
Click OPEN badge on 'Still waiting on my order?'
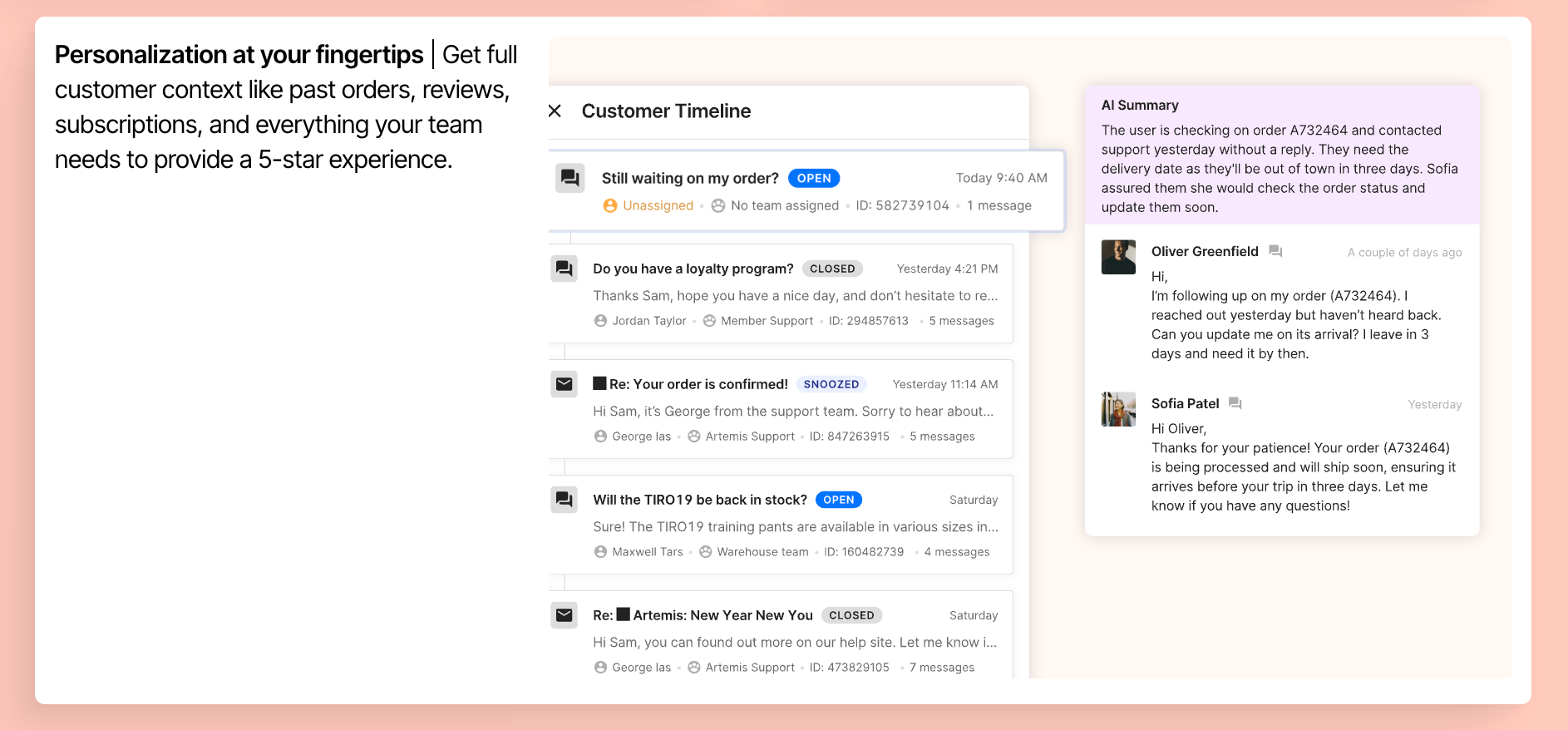[813, 178]
